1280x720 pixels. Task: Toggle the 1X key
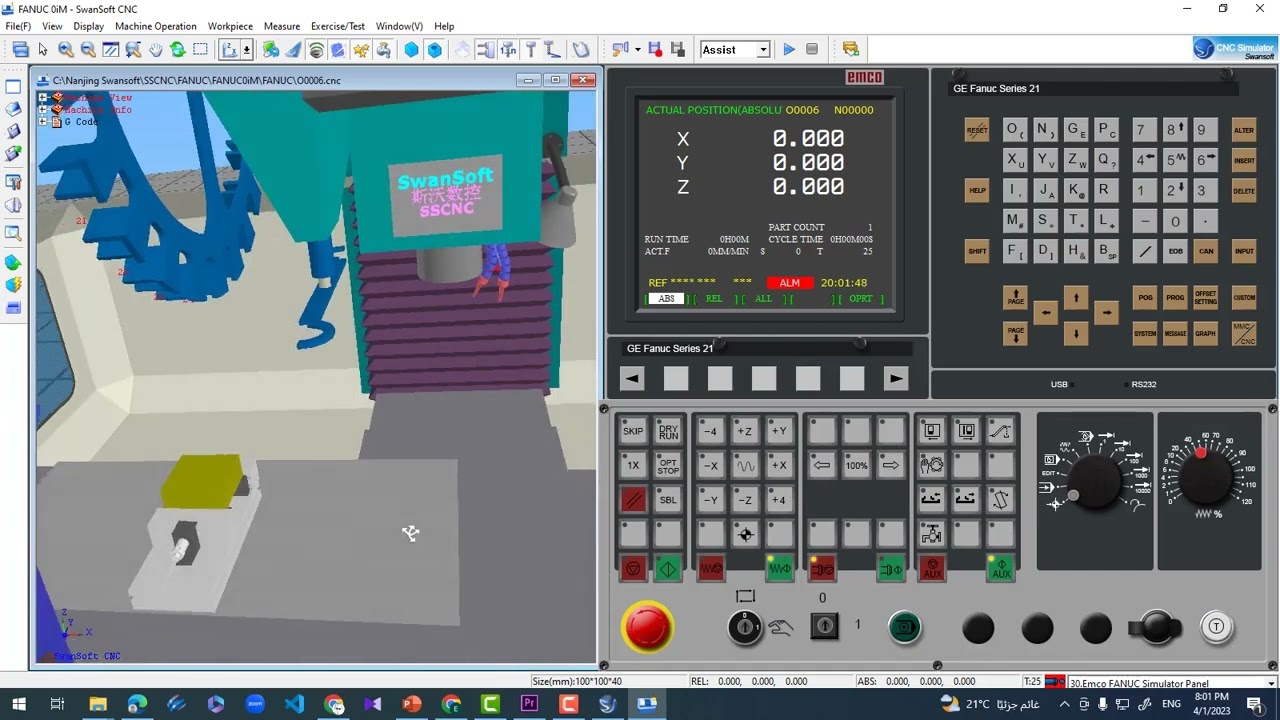(x=633, y=466)
